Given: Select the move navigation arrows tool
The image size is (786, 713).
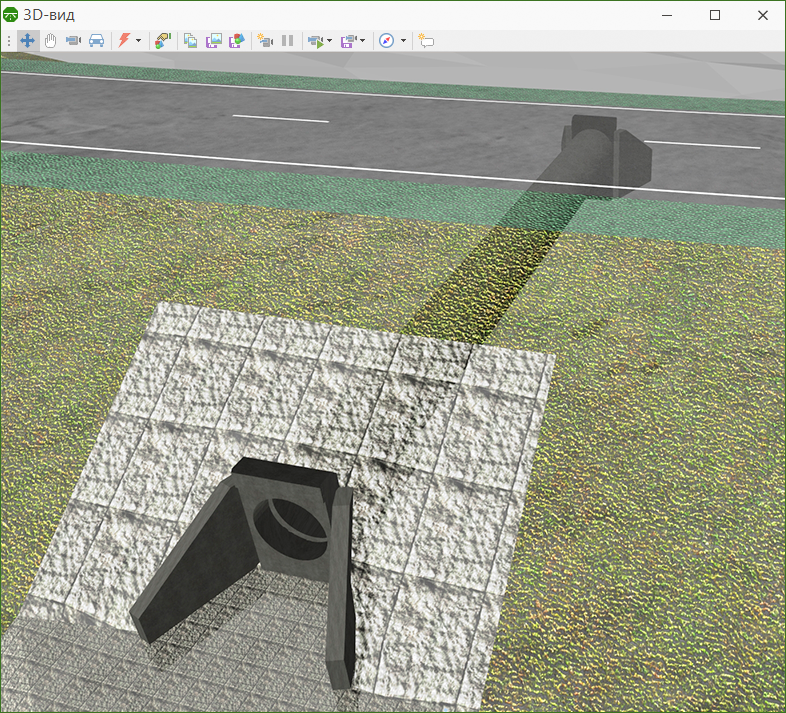Looking at the screenshot, I should 28,41.
